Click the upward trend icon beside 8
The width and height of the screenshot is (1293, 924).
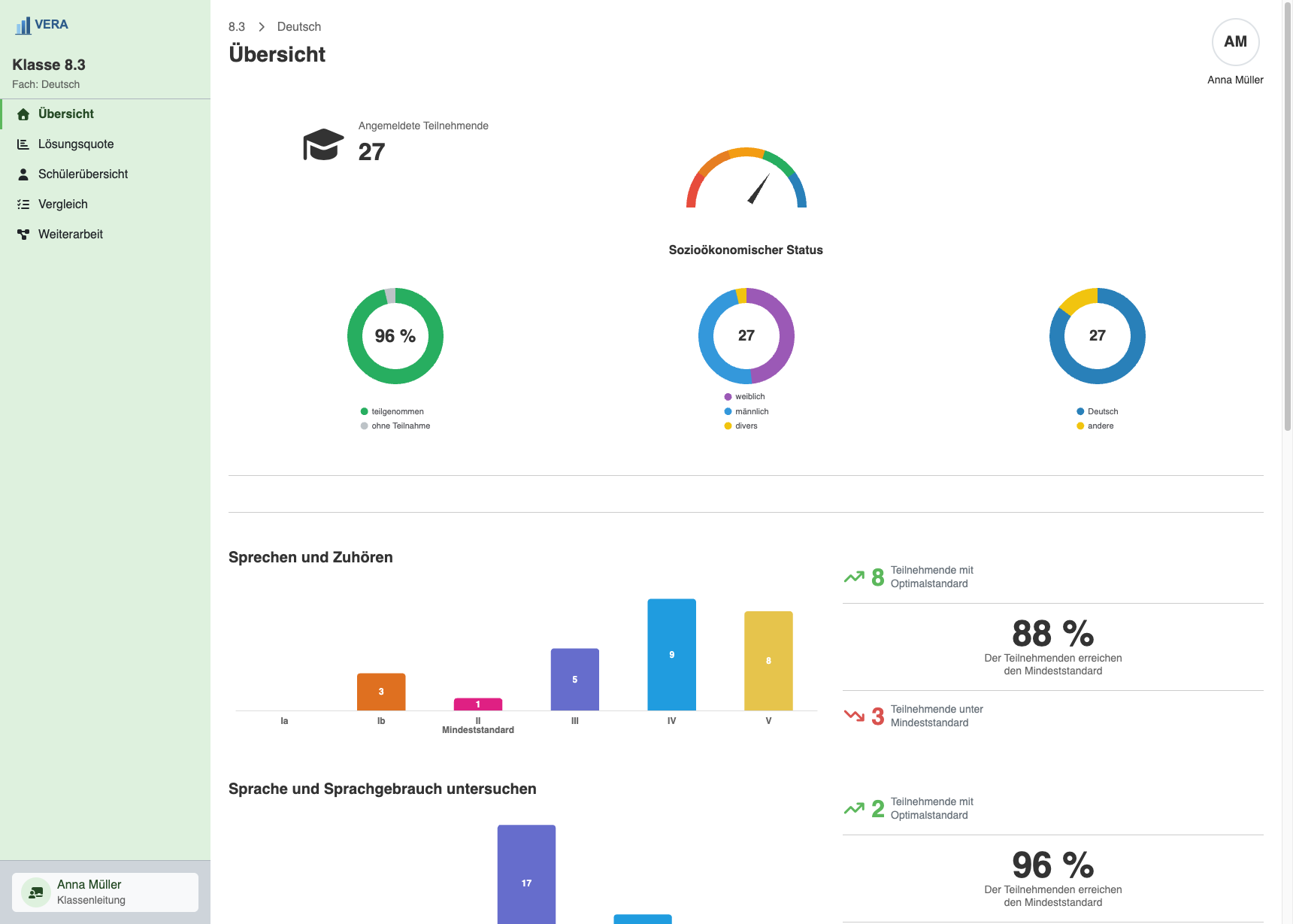click(854, 577)
